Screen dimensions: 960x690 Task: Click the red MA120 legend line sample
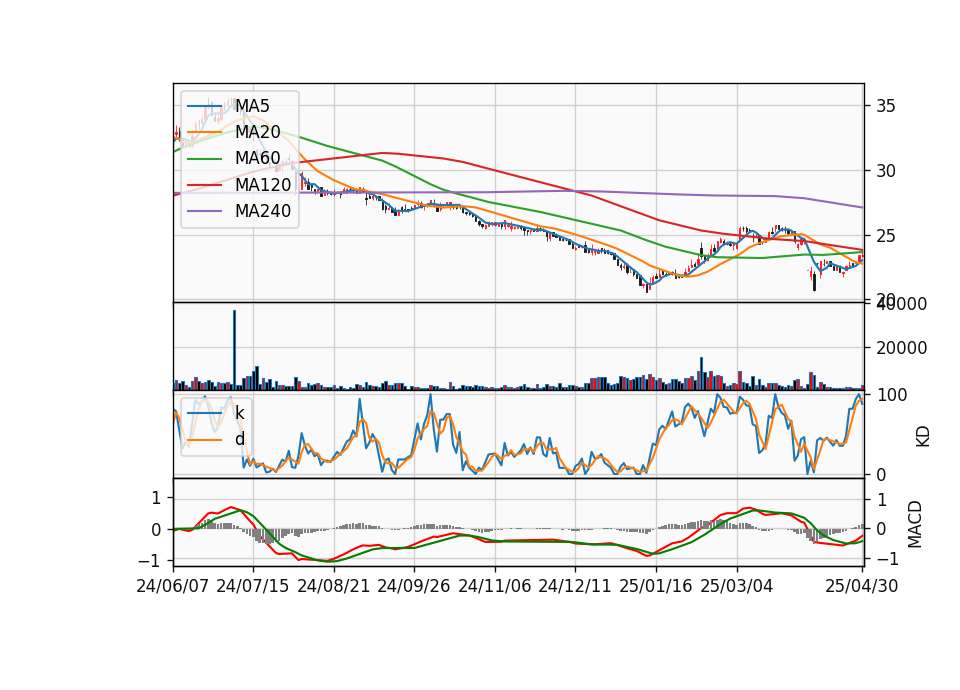(x=204, y=186)
